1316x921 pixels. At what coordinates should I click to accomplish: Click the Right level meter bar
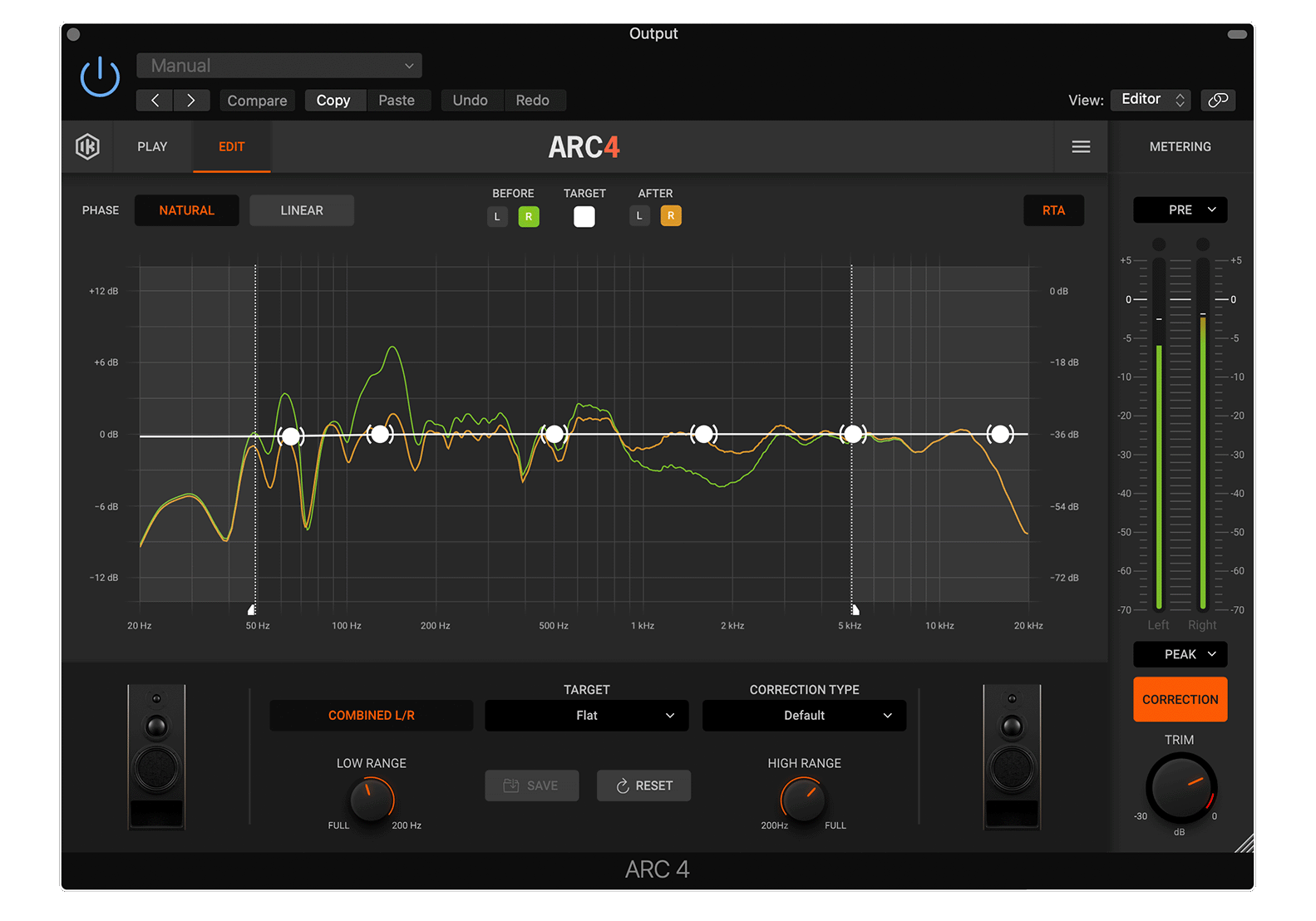1203,434
